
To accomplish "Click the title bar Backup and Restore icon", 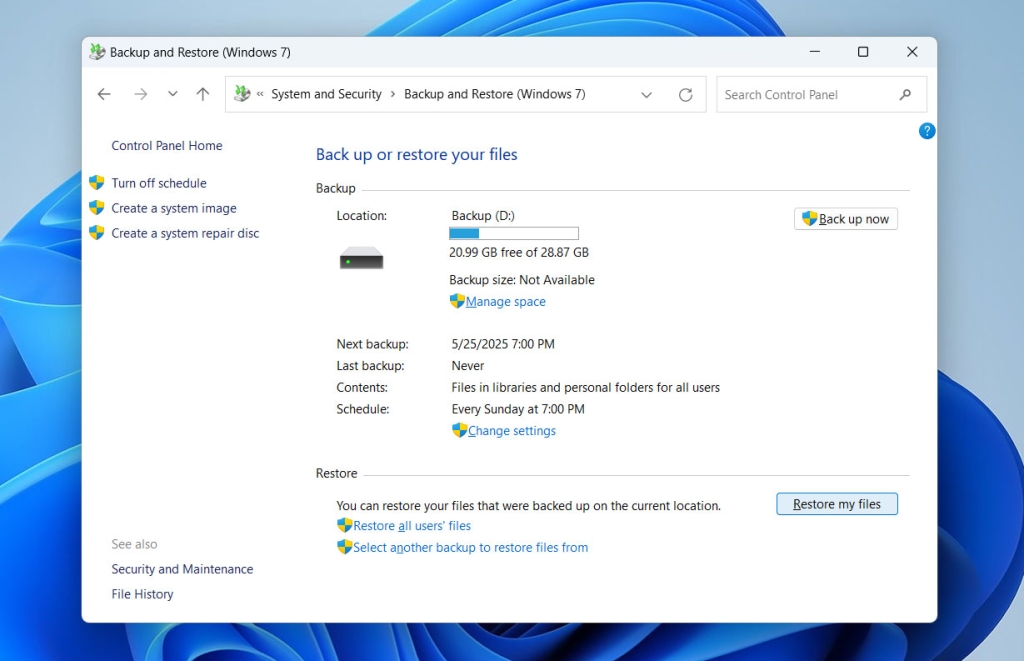I will pyautogui.click(x=97, y=52).
